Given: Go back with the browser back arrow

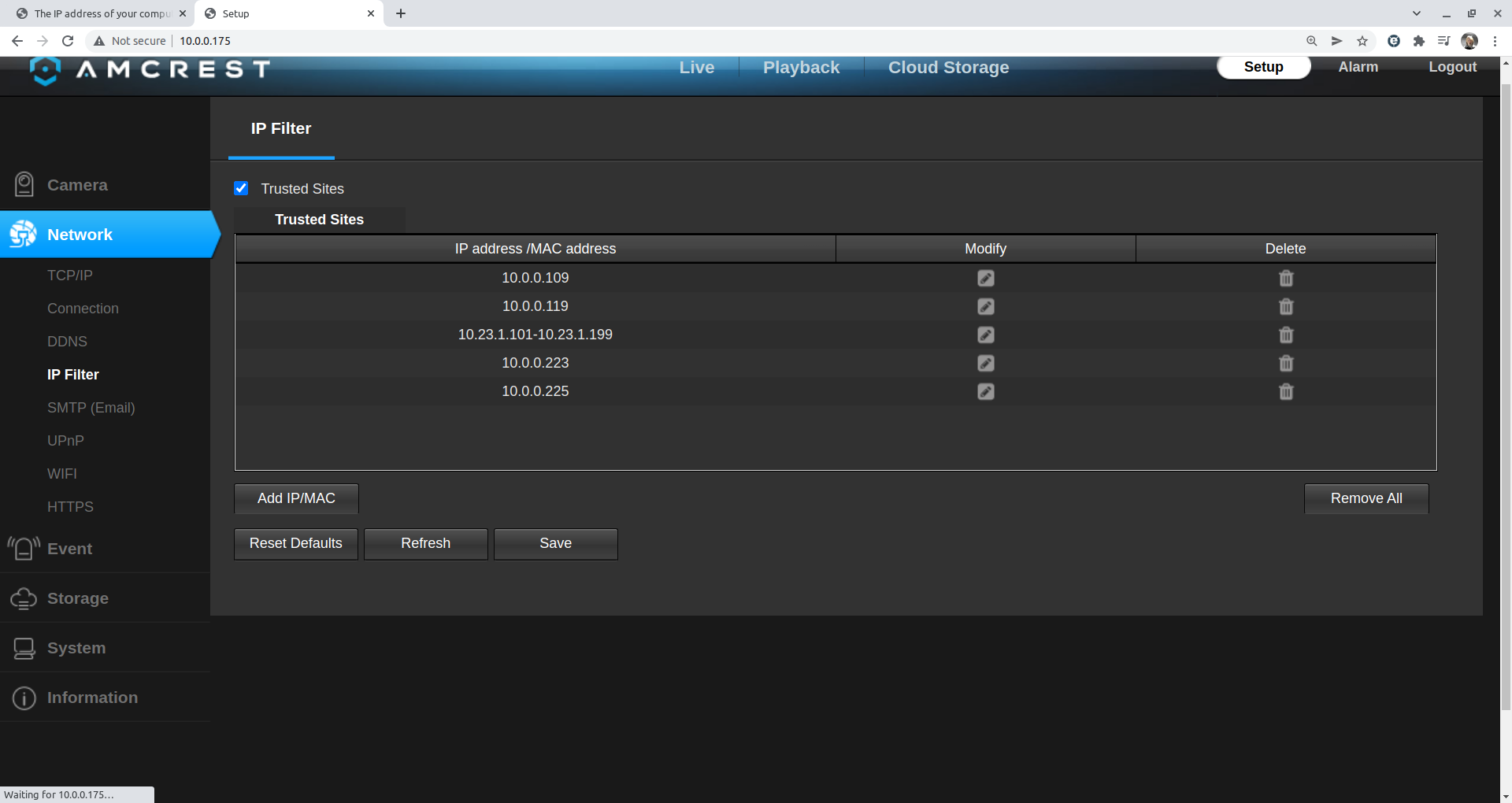Looking at the screenshot, I should click(17, 41).
